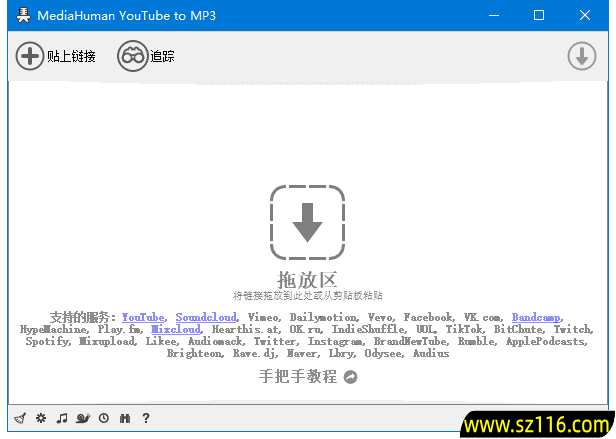Screen dimensions: 616x439
Task: Click the arrow icon beside the tutorial text
Action: coord(350,377)
